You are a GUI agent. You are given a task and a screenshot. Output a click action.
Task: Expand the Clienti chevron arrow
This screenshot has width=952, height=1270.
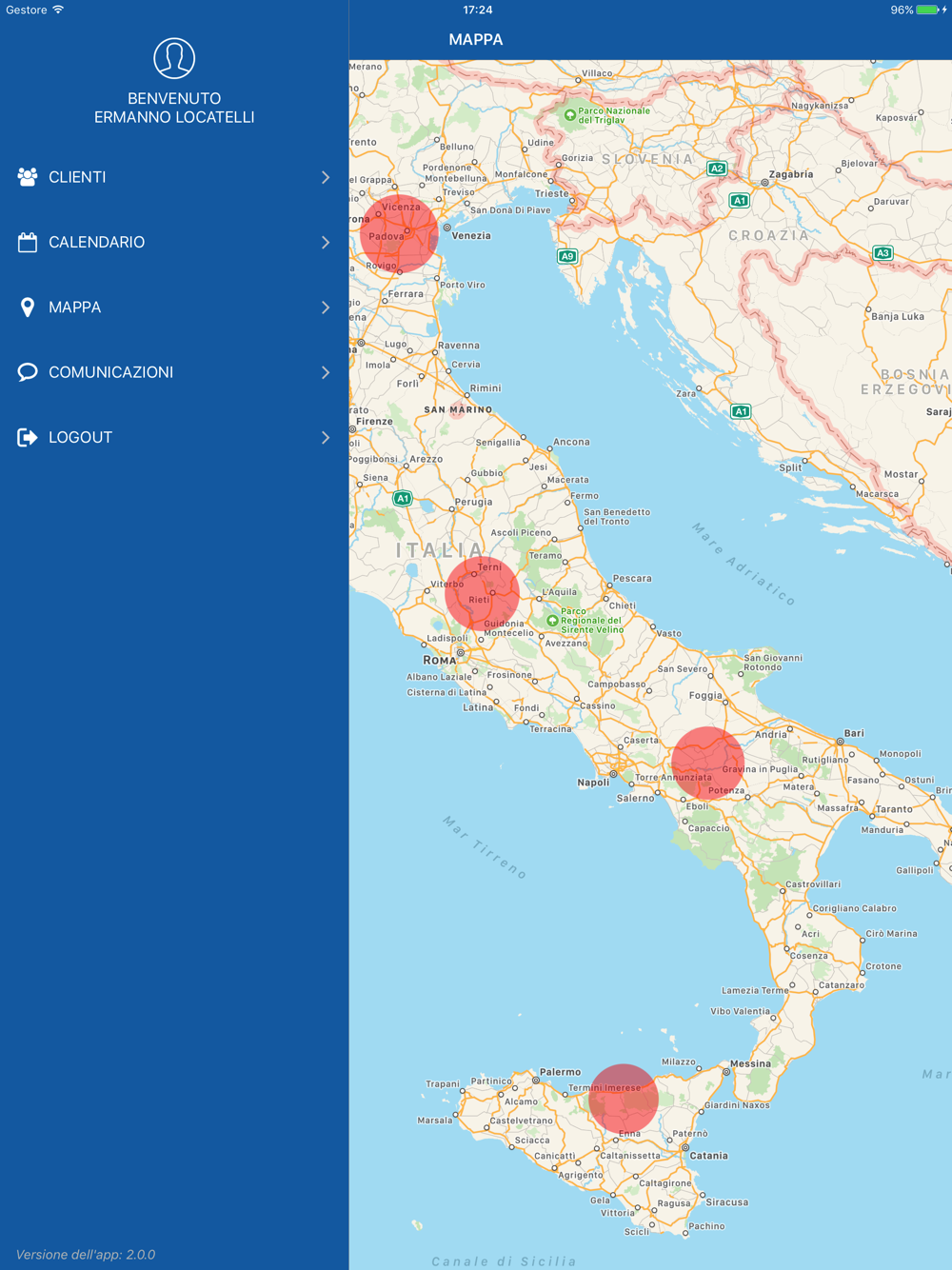coord(326,177)
